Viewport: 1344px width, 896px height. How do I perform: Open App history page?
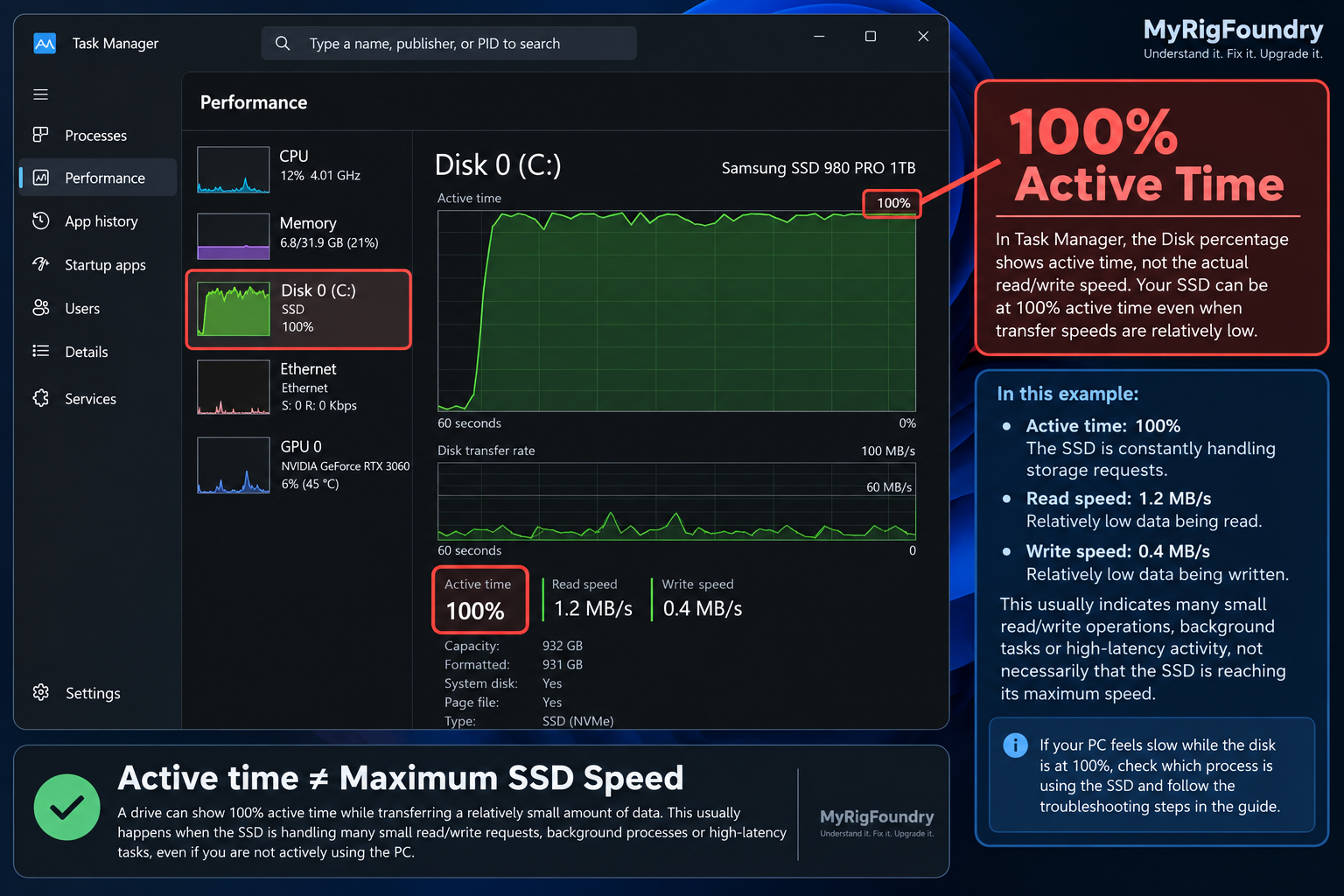tap(96, 221)
